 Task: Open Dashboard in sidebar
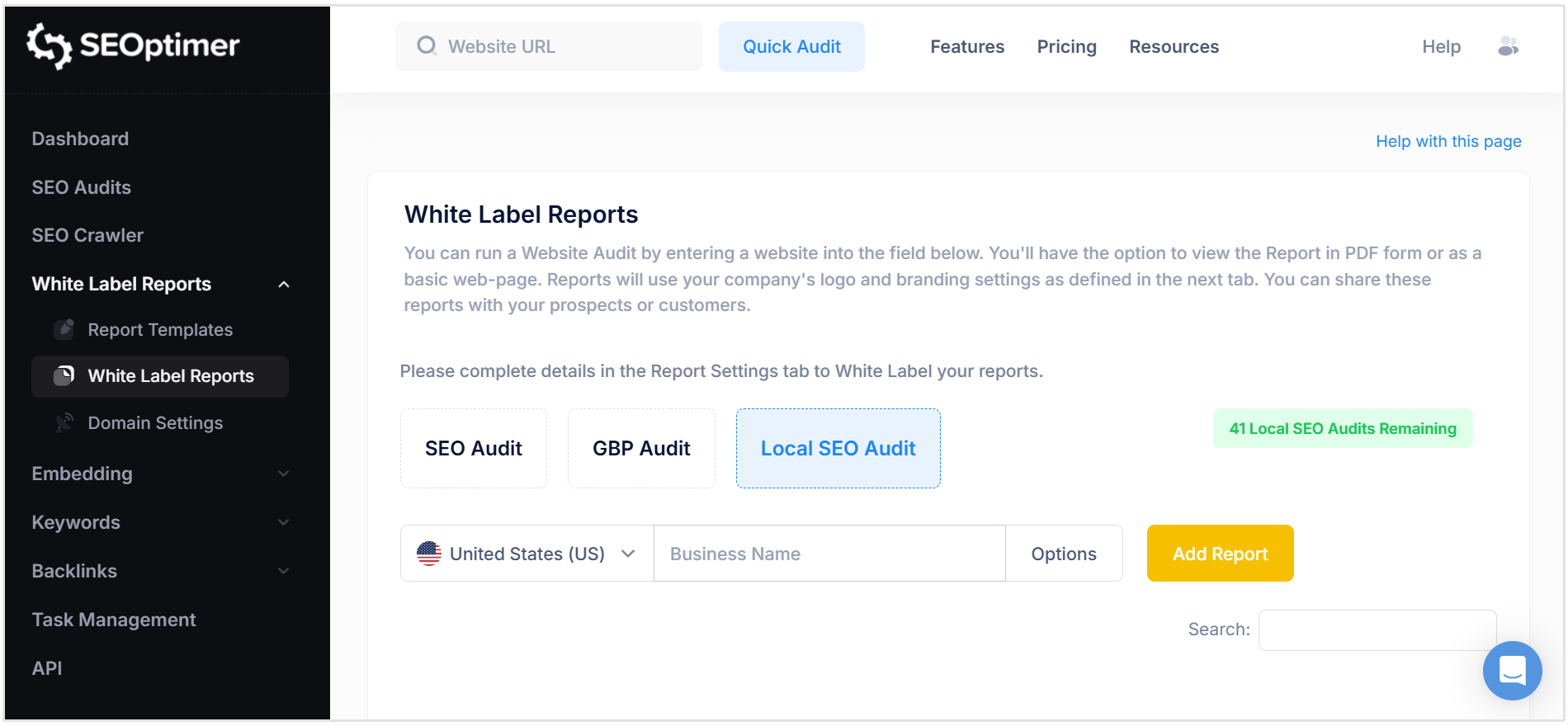tap(80, 139)
